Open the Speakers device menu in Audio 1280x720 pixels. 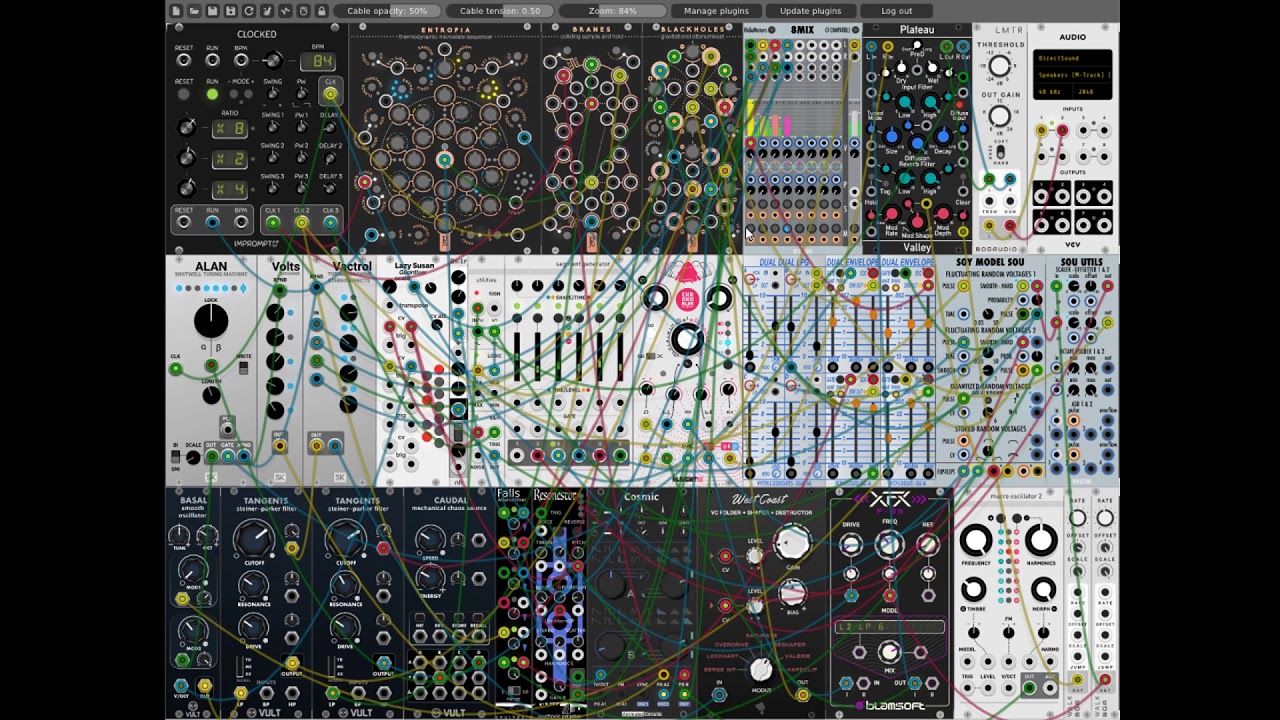[1072, 75]
